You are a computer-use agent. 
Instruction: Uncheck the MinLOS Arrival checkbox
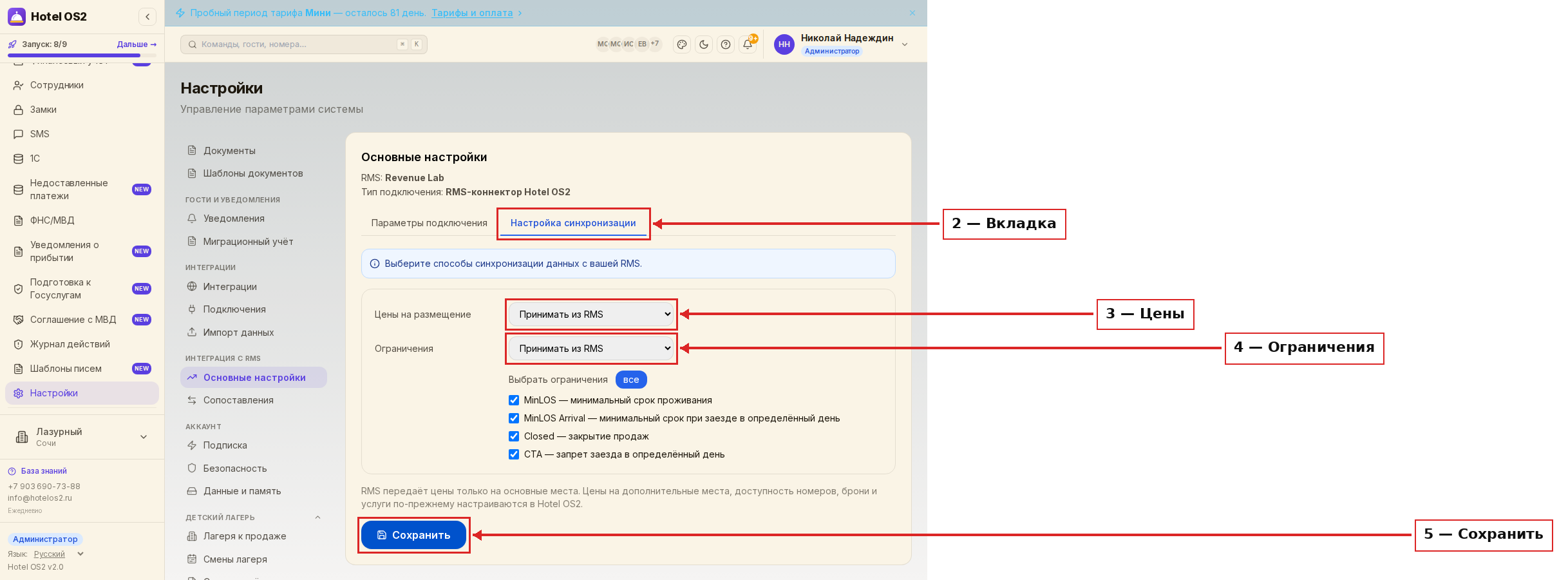point(514,418)
